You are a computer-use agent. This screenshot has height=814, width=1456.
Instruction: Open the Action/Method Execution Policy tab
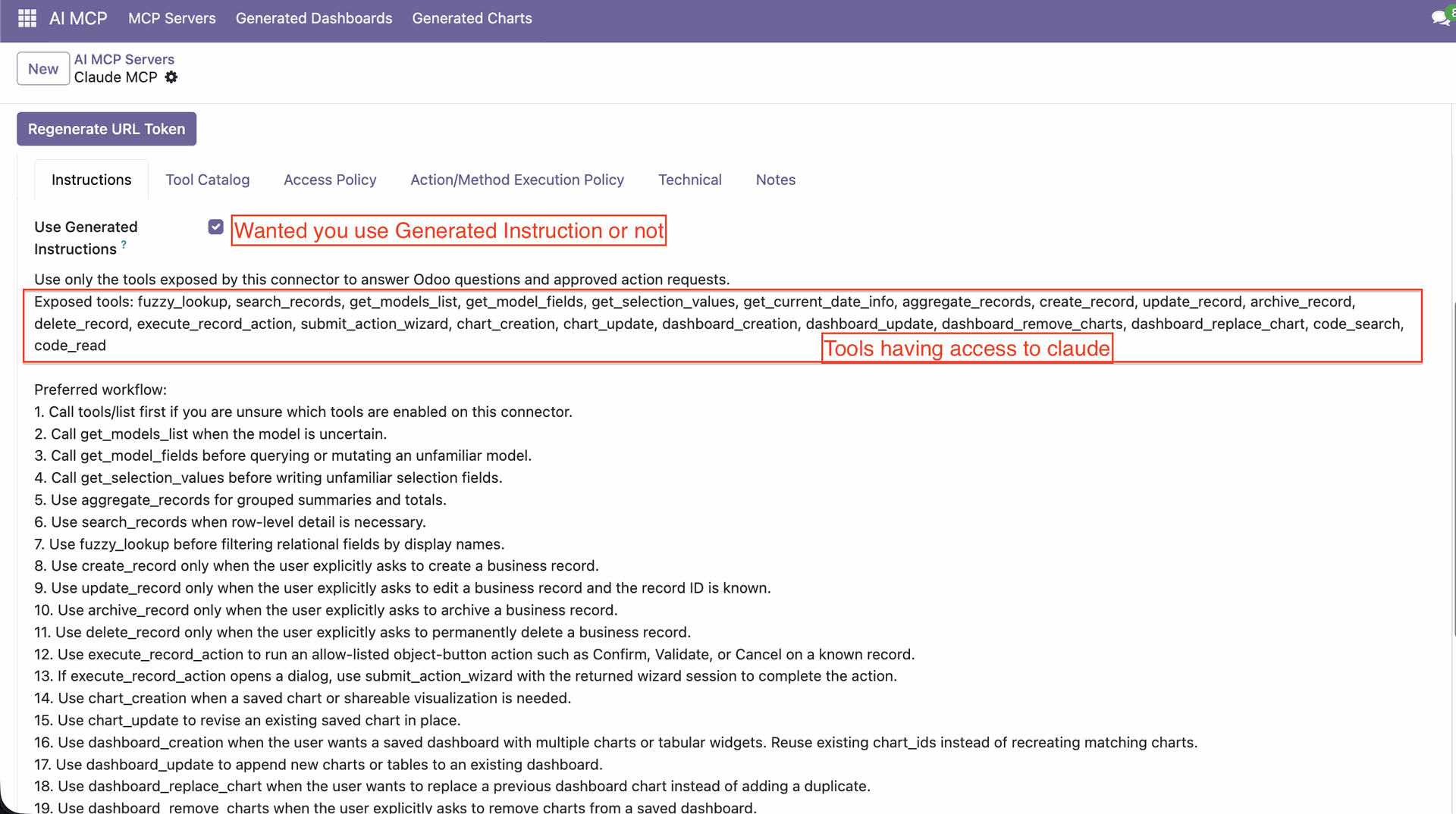pyautogui.click(x=517, y=180)
